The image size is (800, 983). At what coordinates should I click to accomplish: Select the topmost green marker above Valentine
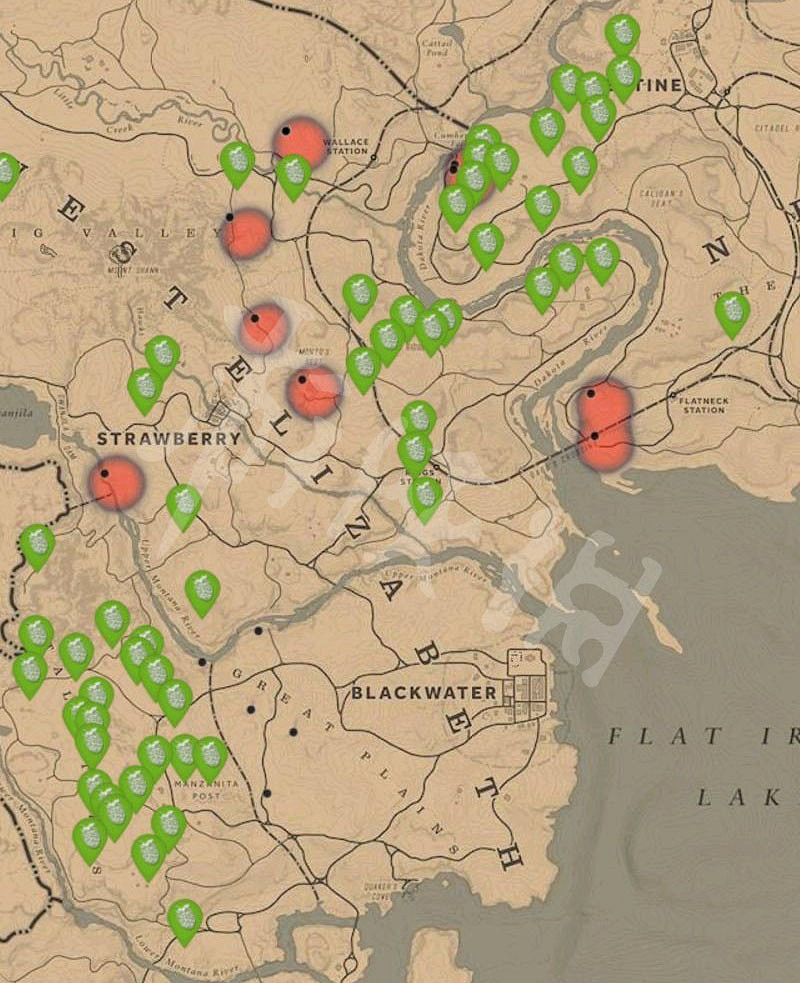point(622,32)
